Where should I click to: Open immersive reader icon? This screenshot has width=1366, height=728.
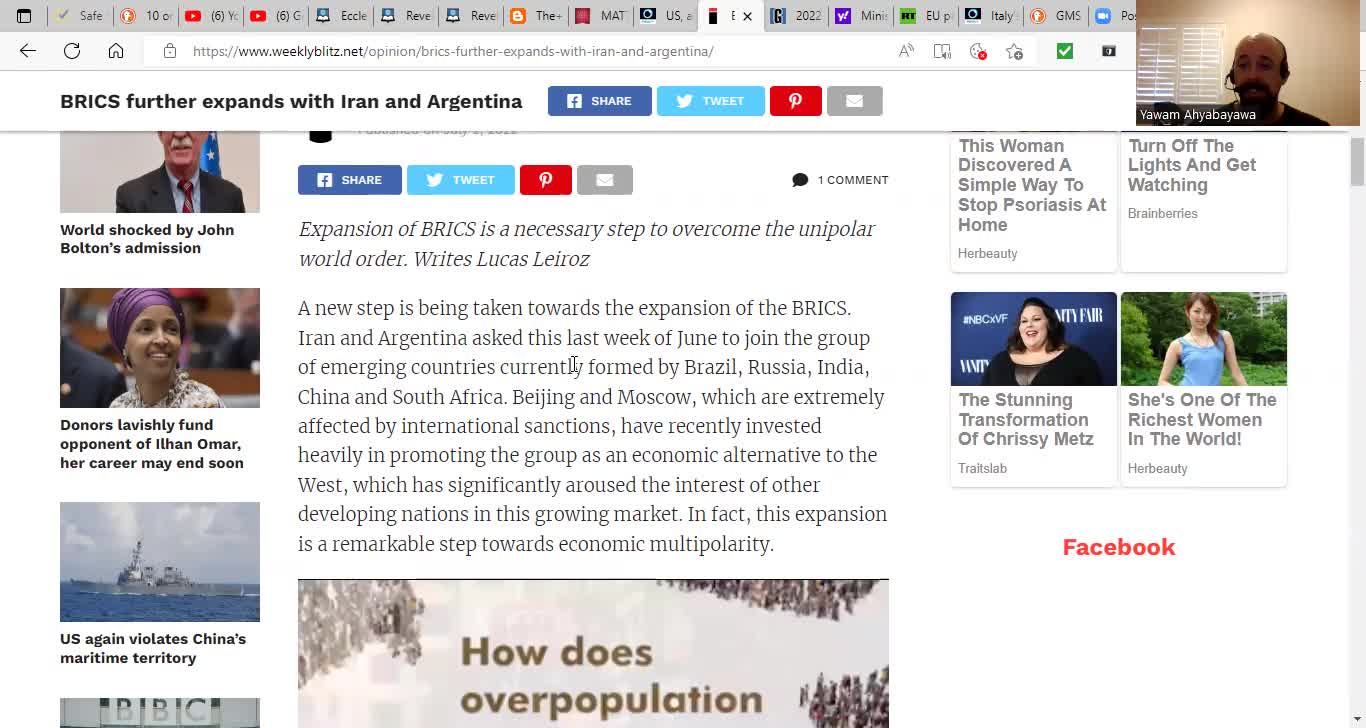[942, 51]
